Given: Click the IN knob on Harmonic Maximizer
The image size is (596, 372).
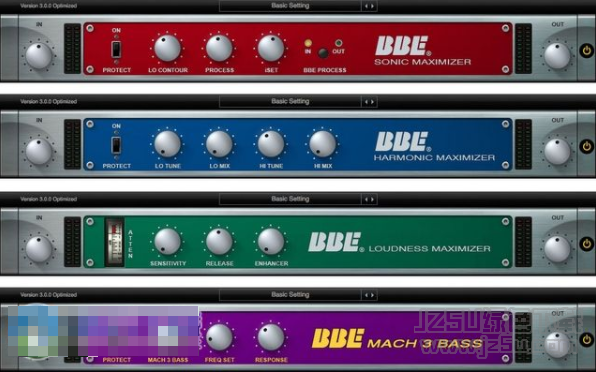Looking at the screenshot, I should click(x=39, y=152).
